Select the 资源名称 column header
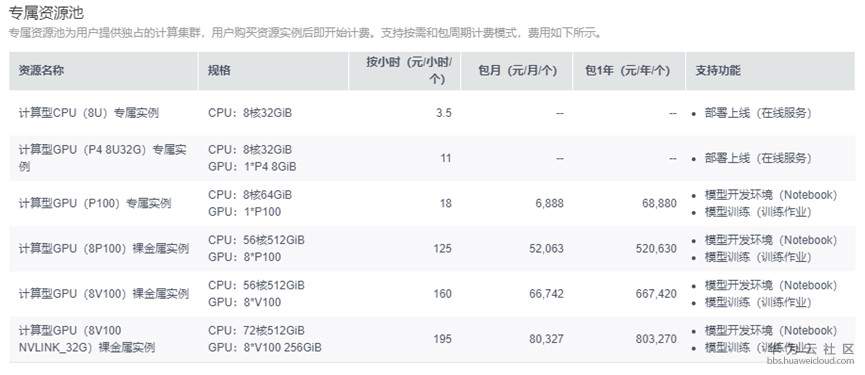Viewport: 865px width, 375px height. [41, 71]
